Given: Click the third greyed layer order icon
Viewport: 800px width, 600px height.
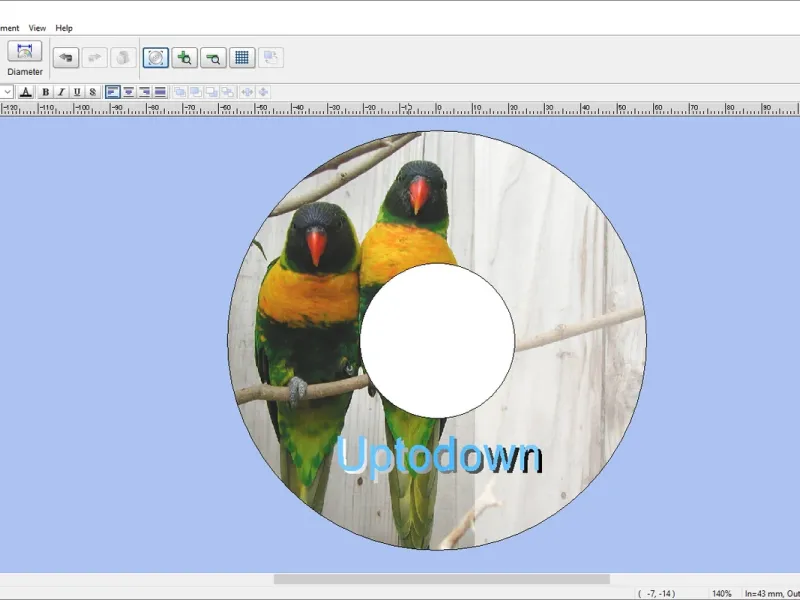Looking at the screenshot, I should [211, 92].
